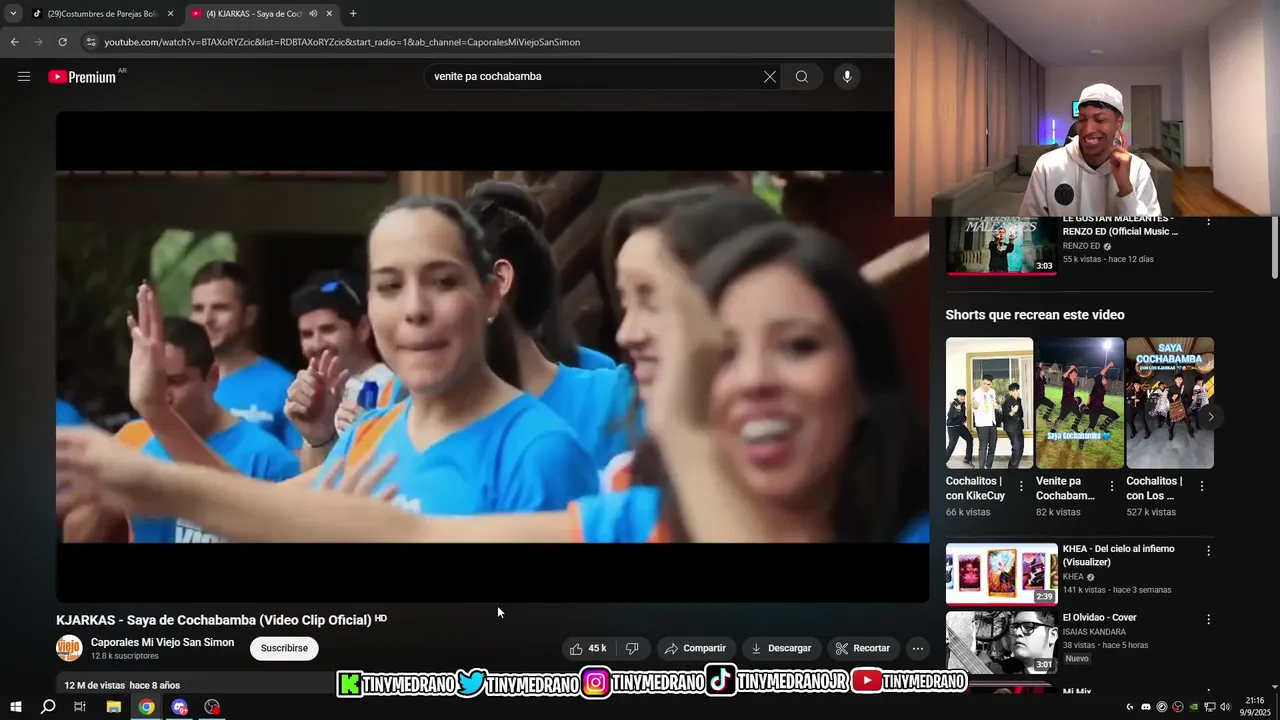This screenshot has width=1280, height=720.
Task: Show next shorts with right arrow
Action: [1210, 417]
